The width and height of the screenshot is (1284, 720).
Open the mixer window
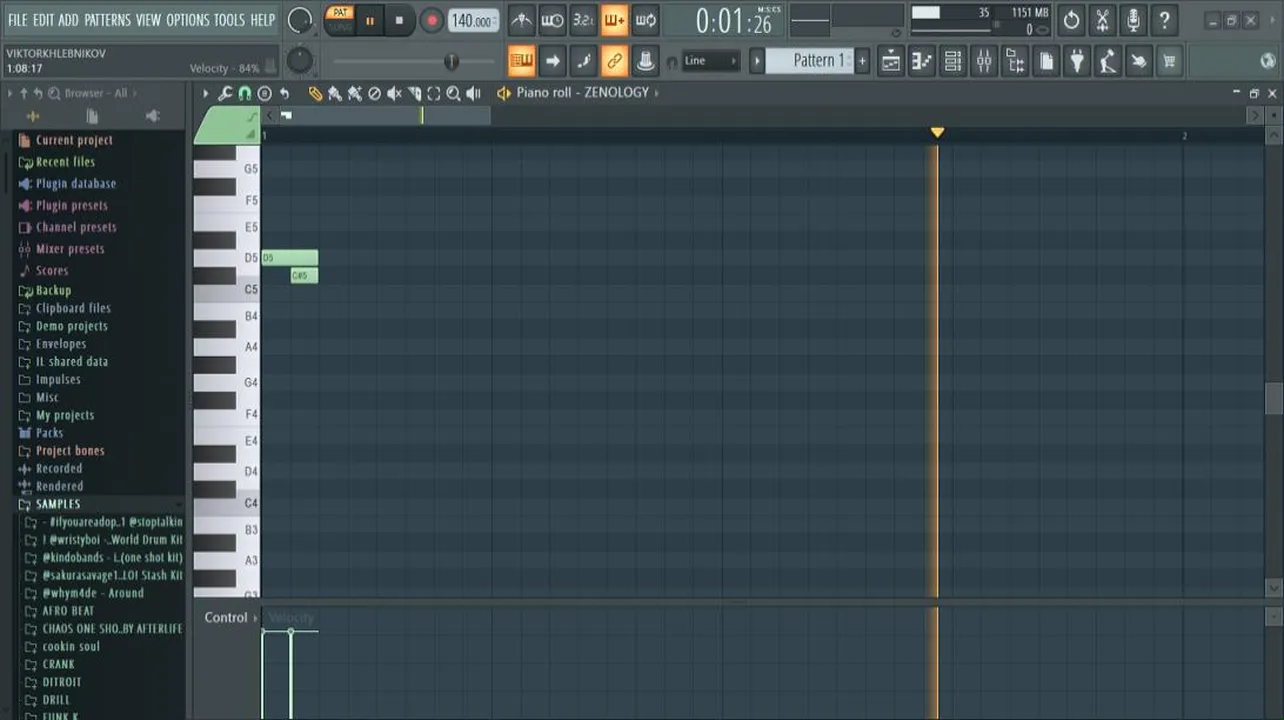[x=984, y=61]
